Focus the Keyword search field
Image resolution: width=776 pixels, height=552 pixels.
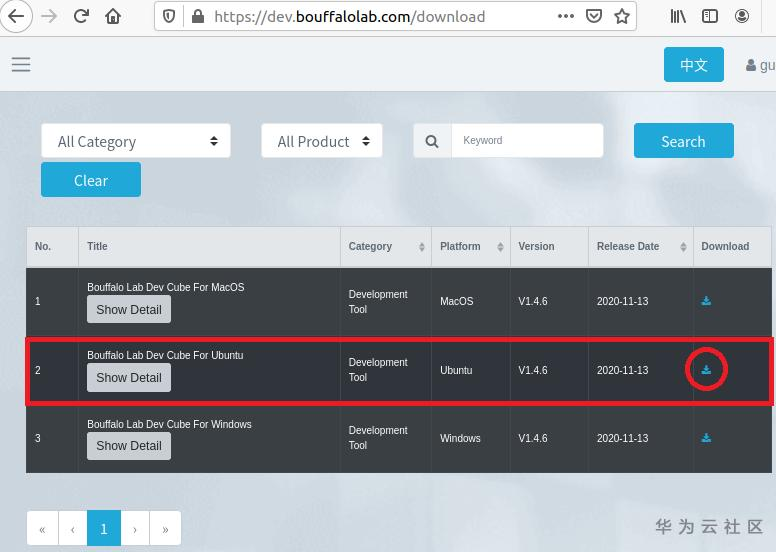tap(527, 141)
